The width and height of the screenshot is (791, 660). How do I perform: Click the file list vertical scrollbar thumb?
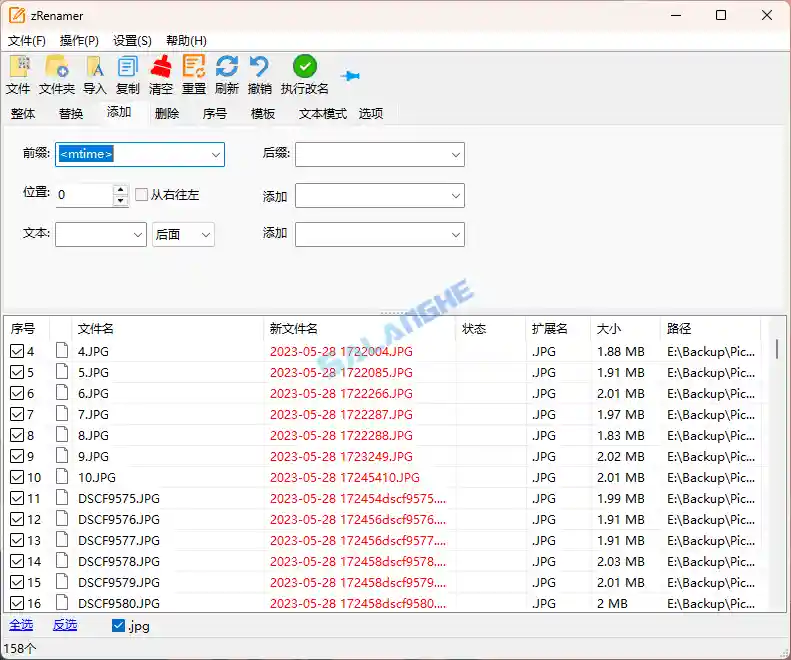777,349
